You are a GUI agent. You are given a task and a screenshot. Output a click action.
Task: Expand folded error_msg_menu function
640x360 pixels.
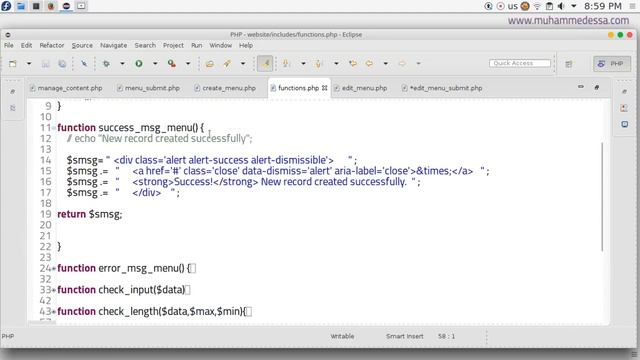tap(53, 269)
